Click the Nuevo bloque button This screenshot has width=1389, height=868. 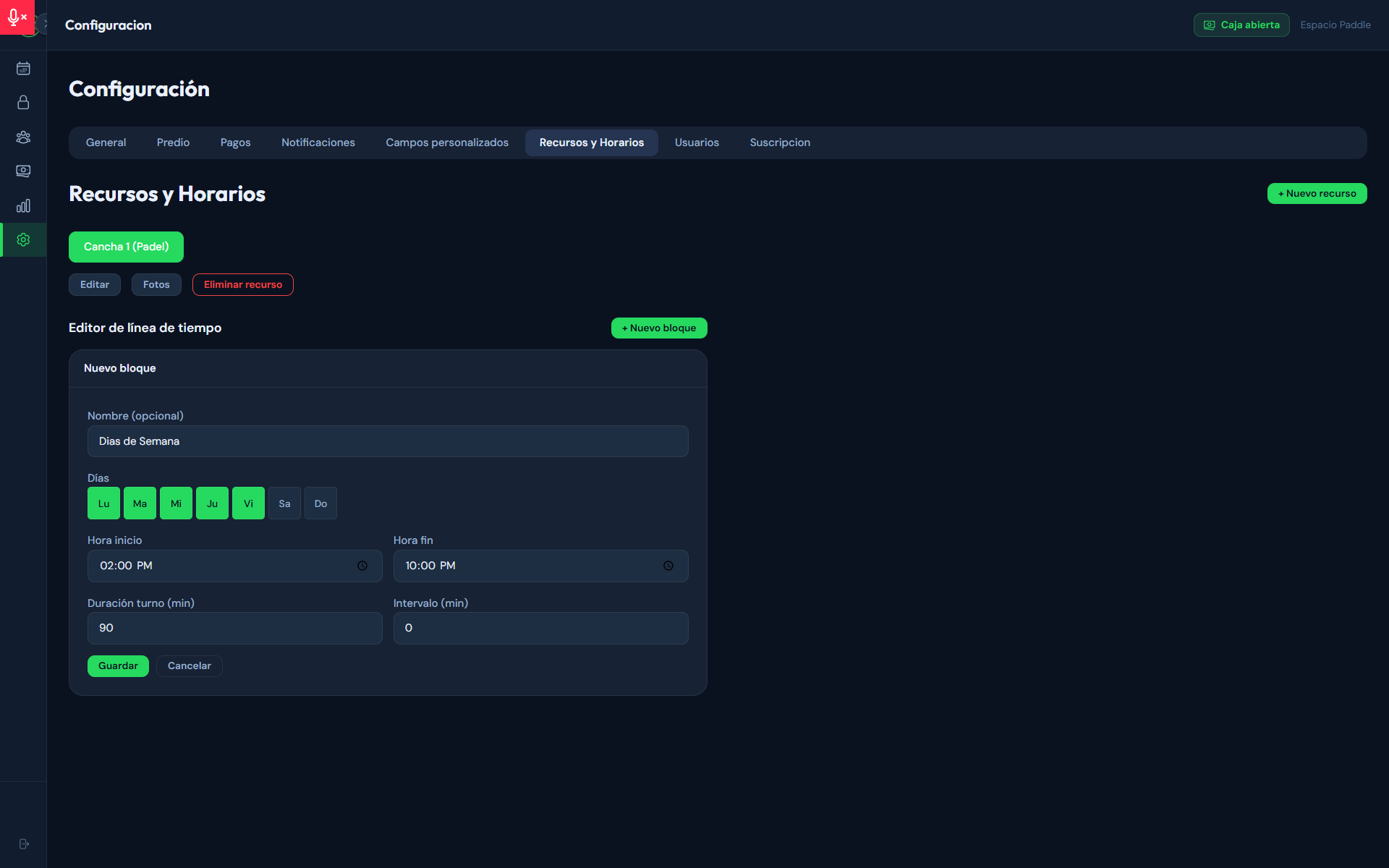(659, 328)
